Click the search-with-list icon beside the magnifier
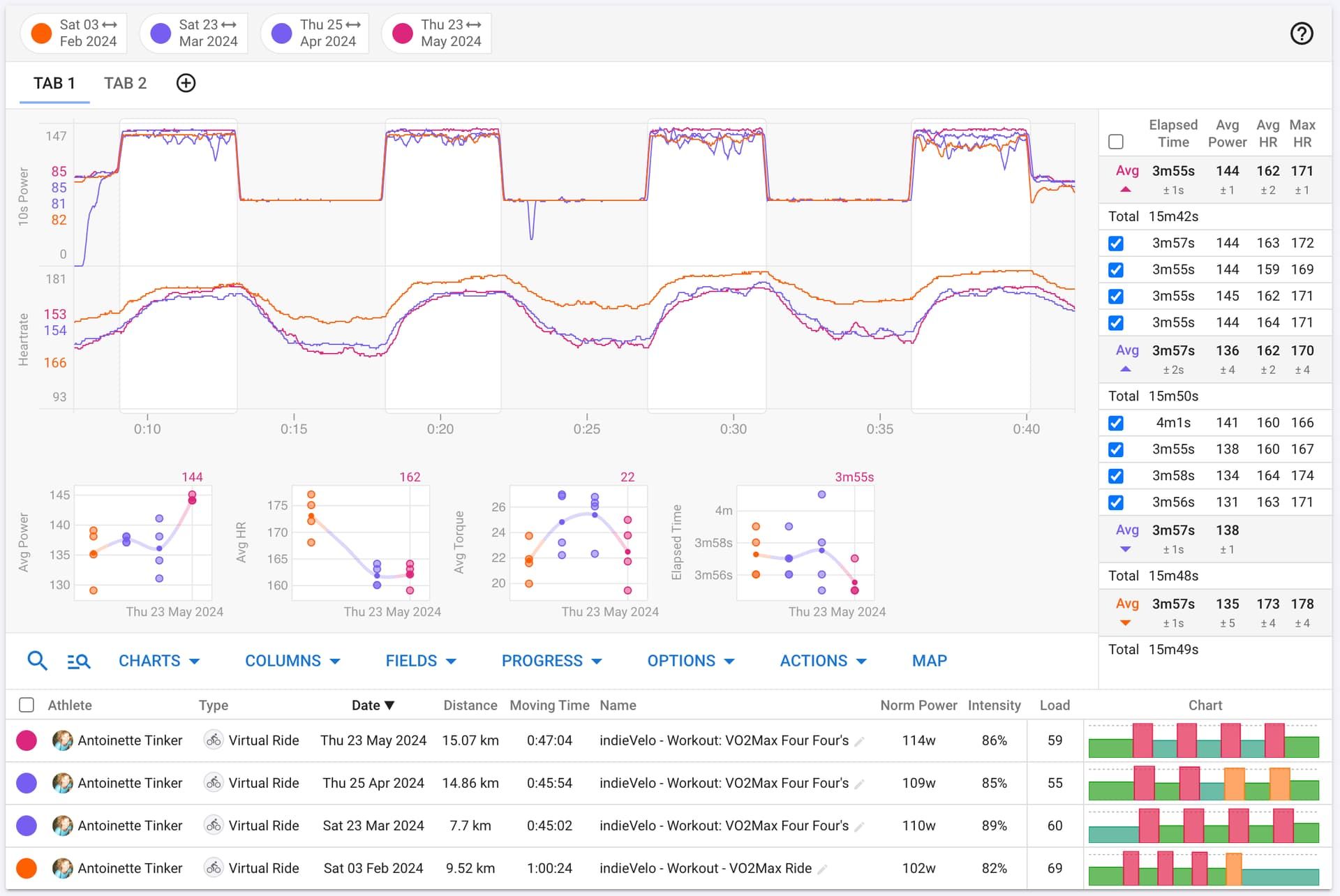This screenshot has height=896, width=1340. pyautogui.click(x=78, y=661)
